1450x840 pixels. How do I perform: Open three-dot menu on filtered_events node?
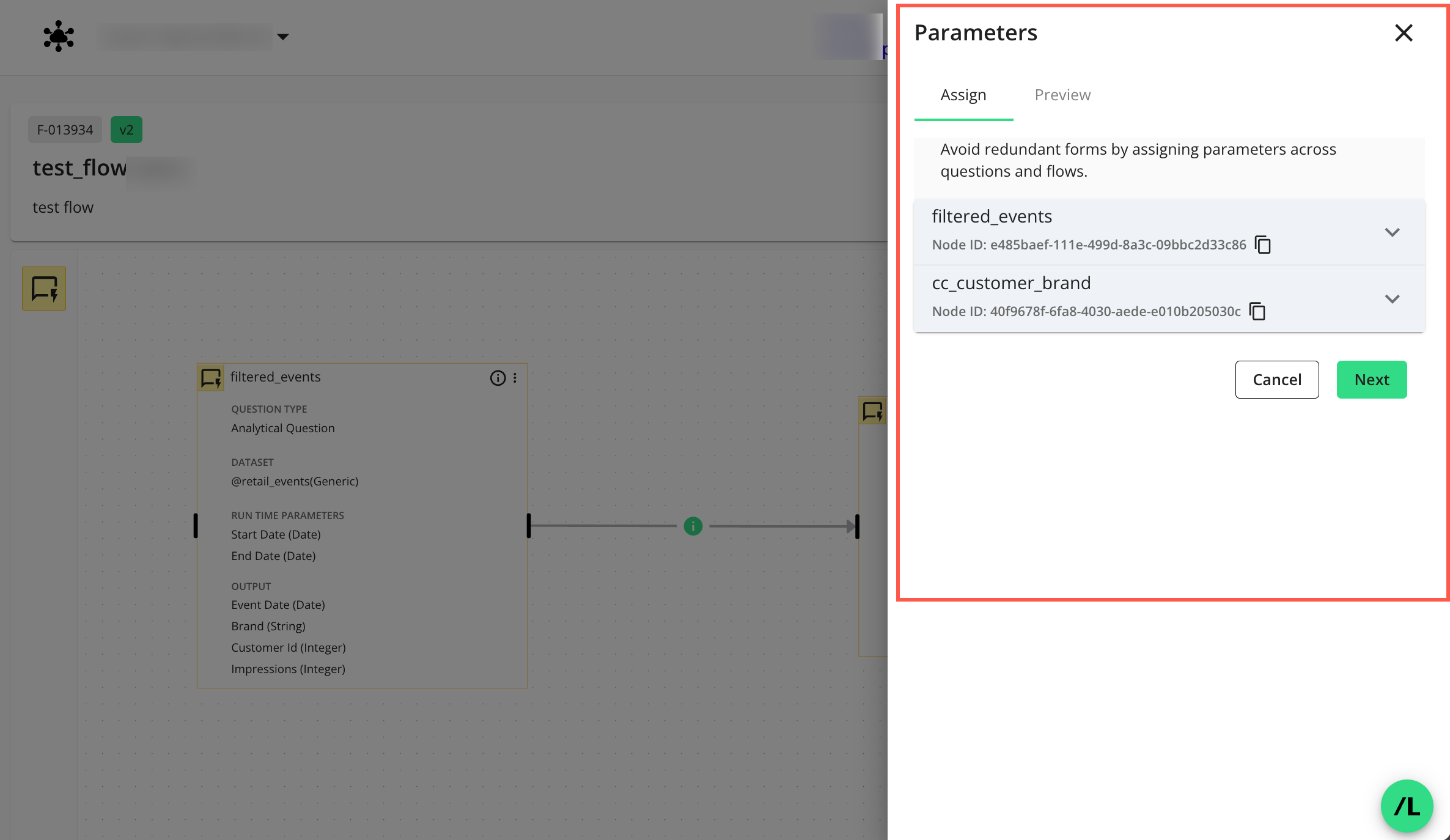[515, 378]
